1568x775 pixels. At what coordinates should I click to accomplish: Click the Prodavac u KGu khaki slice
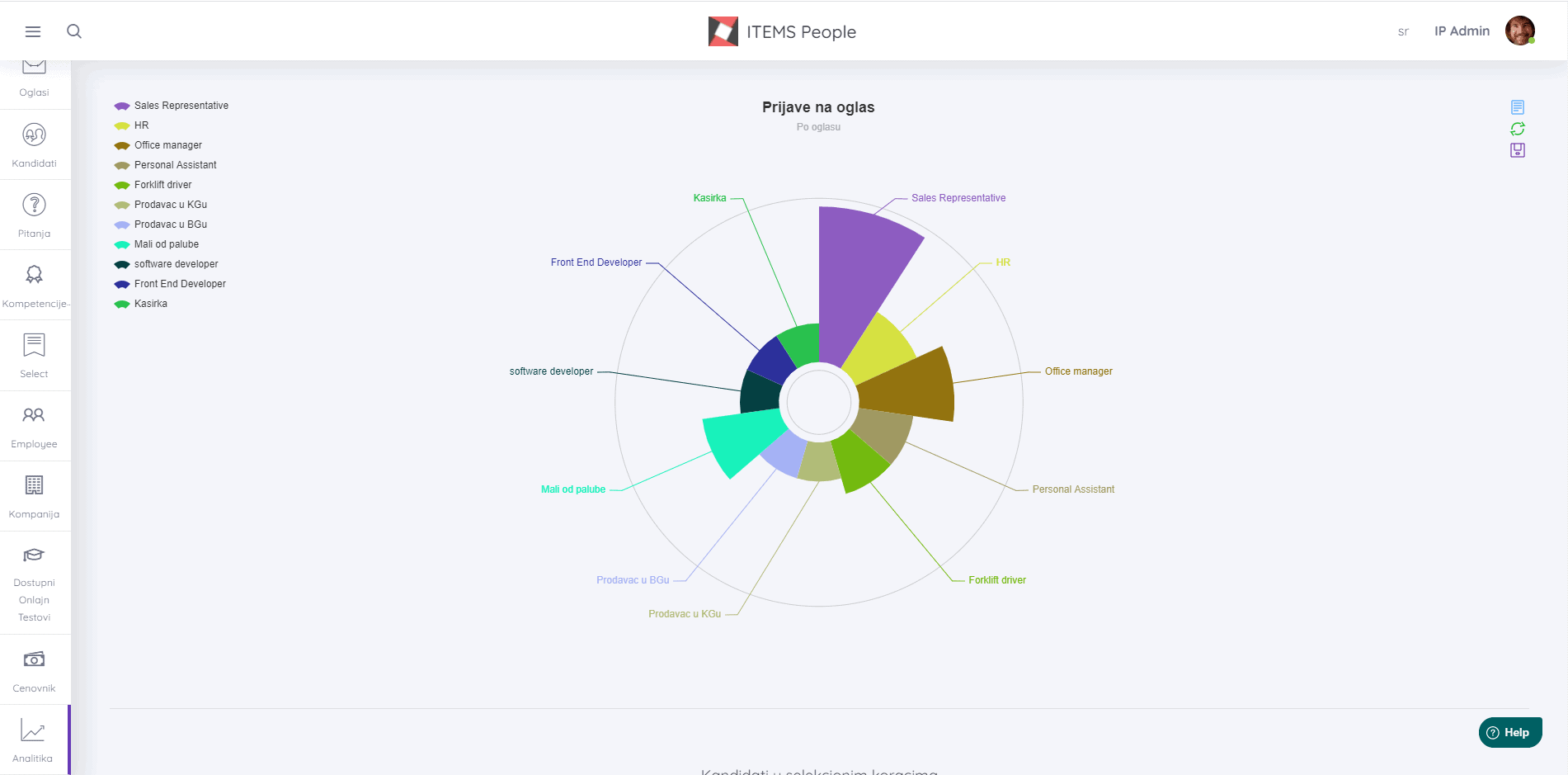coord(819,463)
